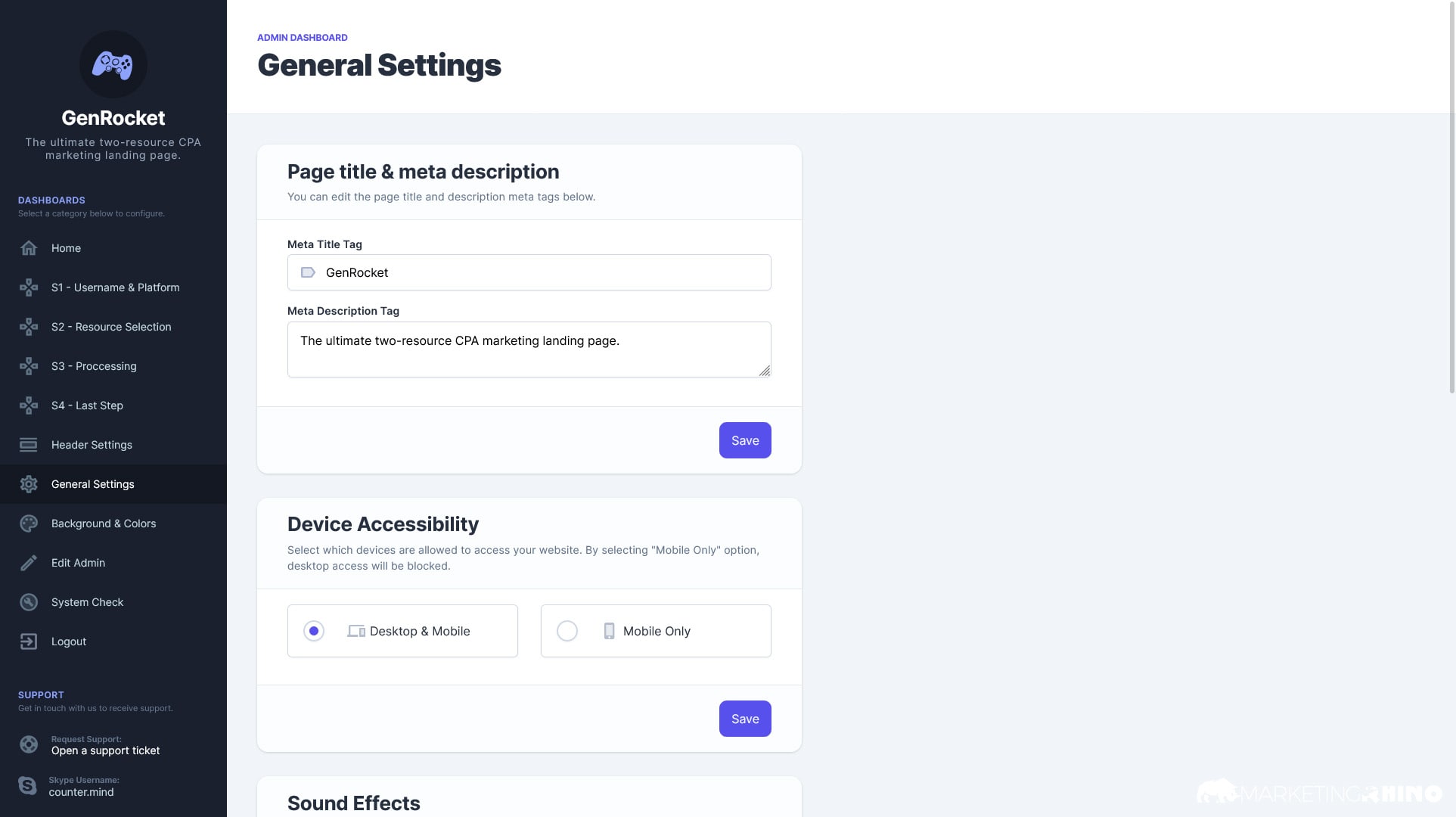Viewport: 1456px width, 817px height.
Task: Click the Skype username icon
Action: [28, 786]
